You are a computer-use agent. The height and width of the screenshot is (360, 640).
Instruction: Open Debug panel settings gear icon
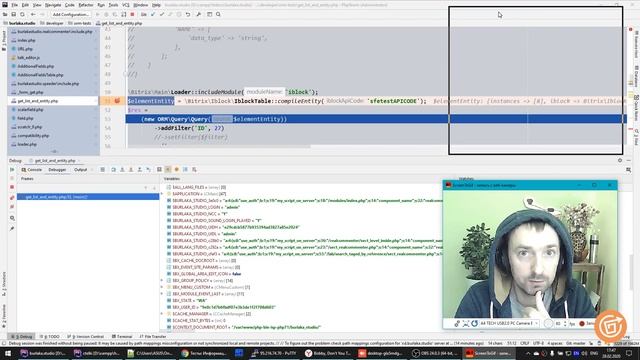click(x=620, y=160)
